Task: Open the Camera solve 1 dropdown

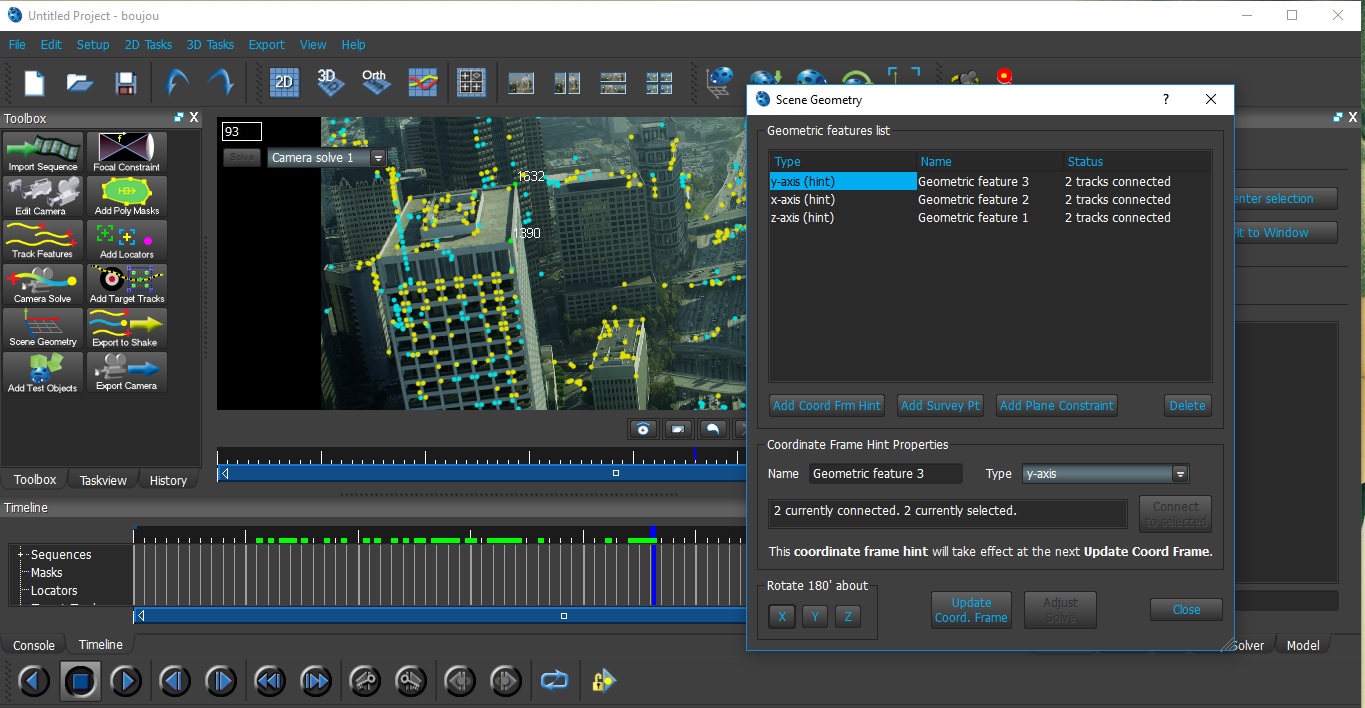Action: 378,158
